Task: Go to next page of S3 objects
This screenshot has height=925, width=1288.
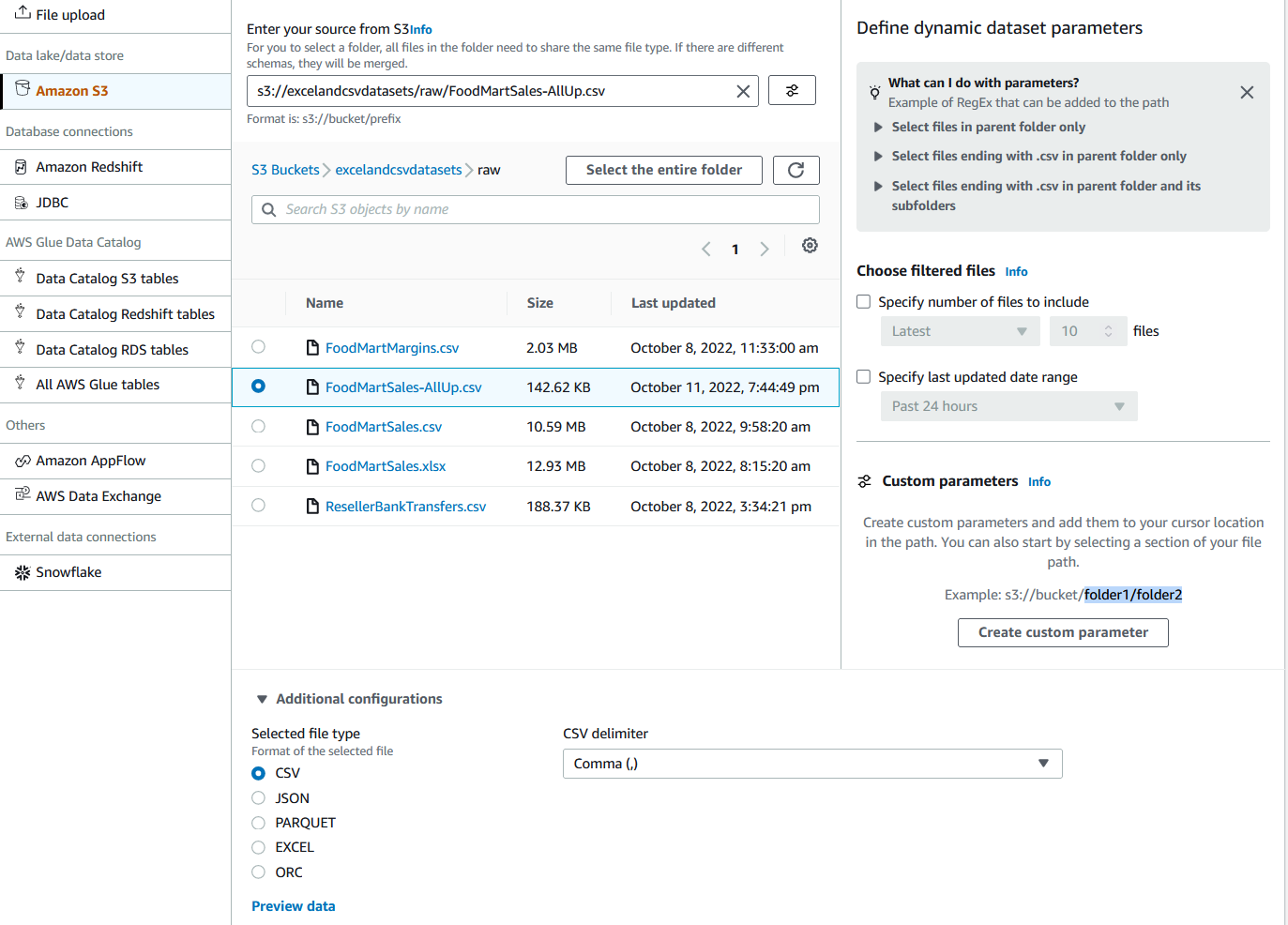Action: tap(765, 249)
